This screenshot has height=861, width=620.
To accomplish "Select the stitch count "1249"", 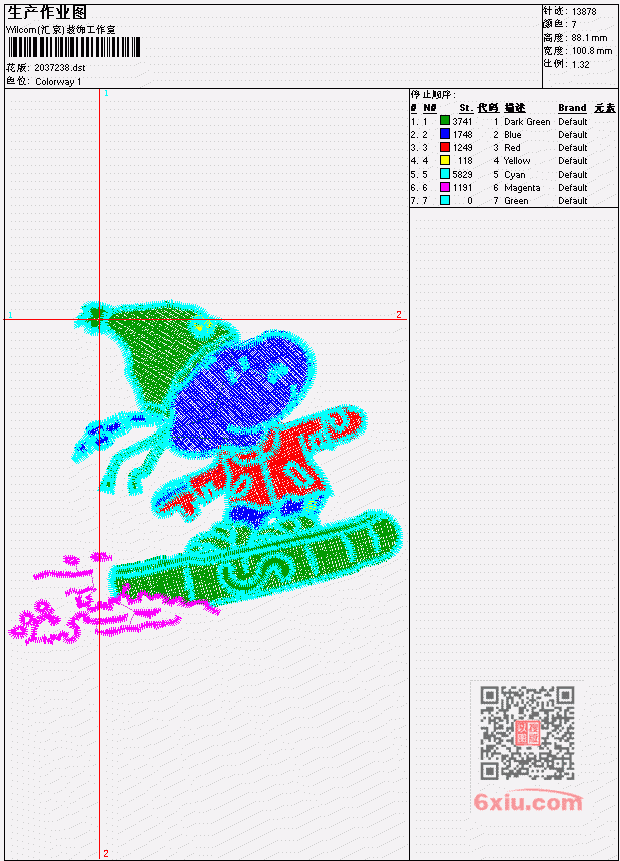I will click(x=462, y=148).
